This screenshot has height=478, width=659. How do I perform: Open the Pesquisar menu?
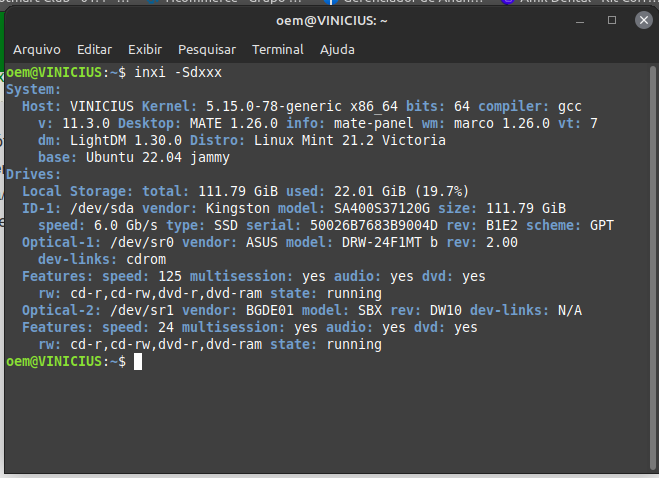coord(207,50)
